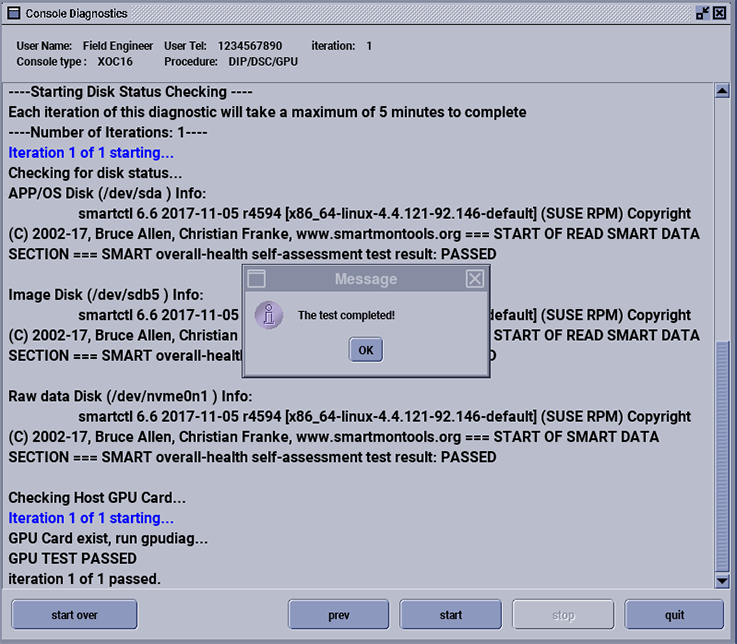Close the Console Diagnostics window

pyautogui.click(x=720, y=13)
